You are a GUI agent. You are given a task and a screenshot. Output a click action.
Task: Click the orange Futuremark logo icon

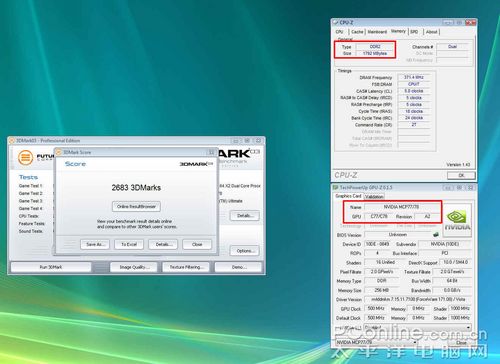[x=25, y=158]
